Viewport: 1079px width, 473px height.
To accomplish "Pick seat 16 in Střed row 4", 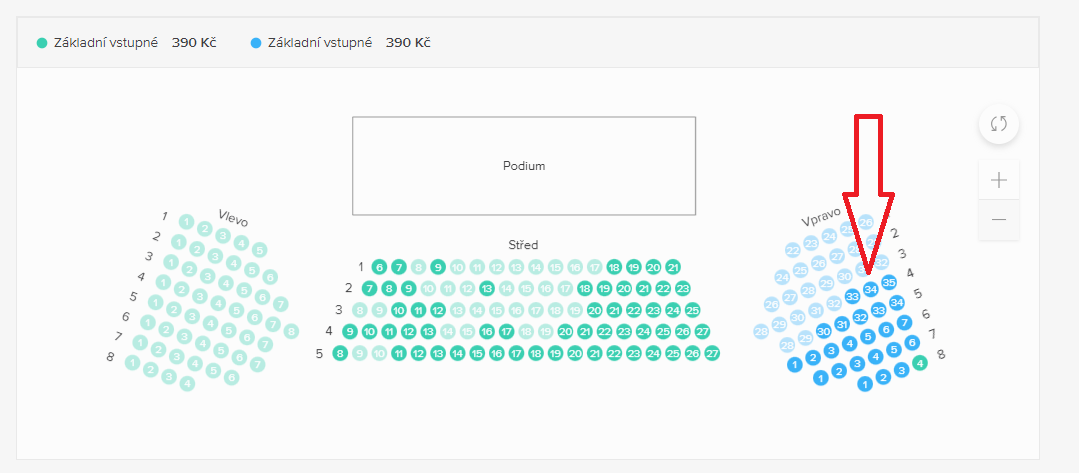I will point(487,332).
